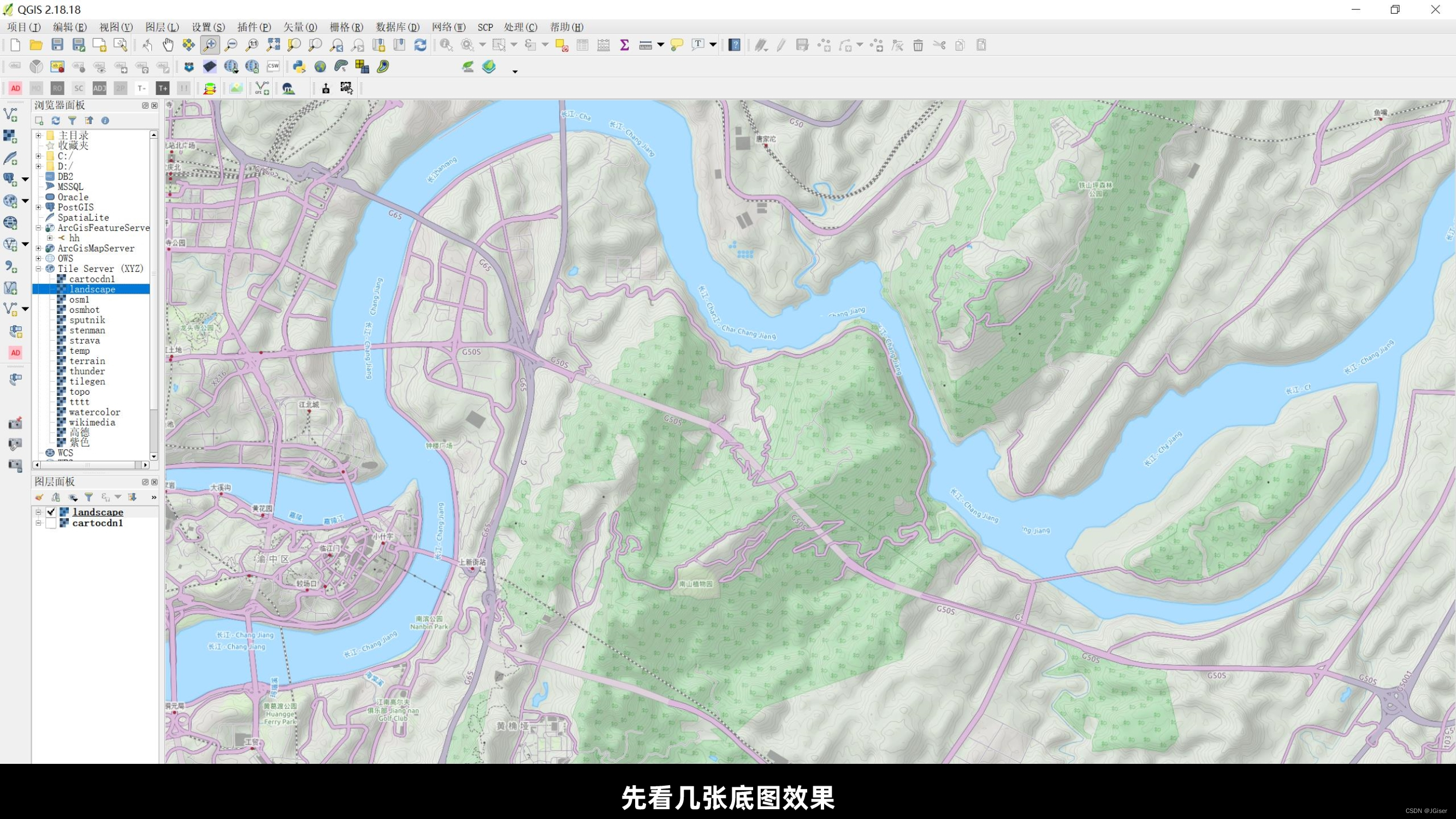Open the attribute table icon
Image resolution: width=1456 pixels, height=819 pixels.
point(582,45)
